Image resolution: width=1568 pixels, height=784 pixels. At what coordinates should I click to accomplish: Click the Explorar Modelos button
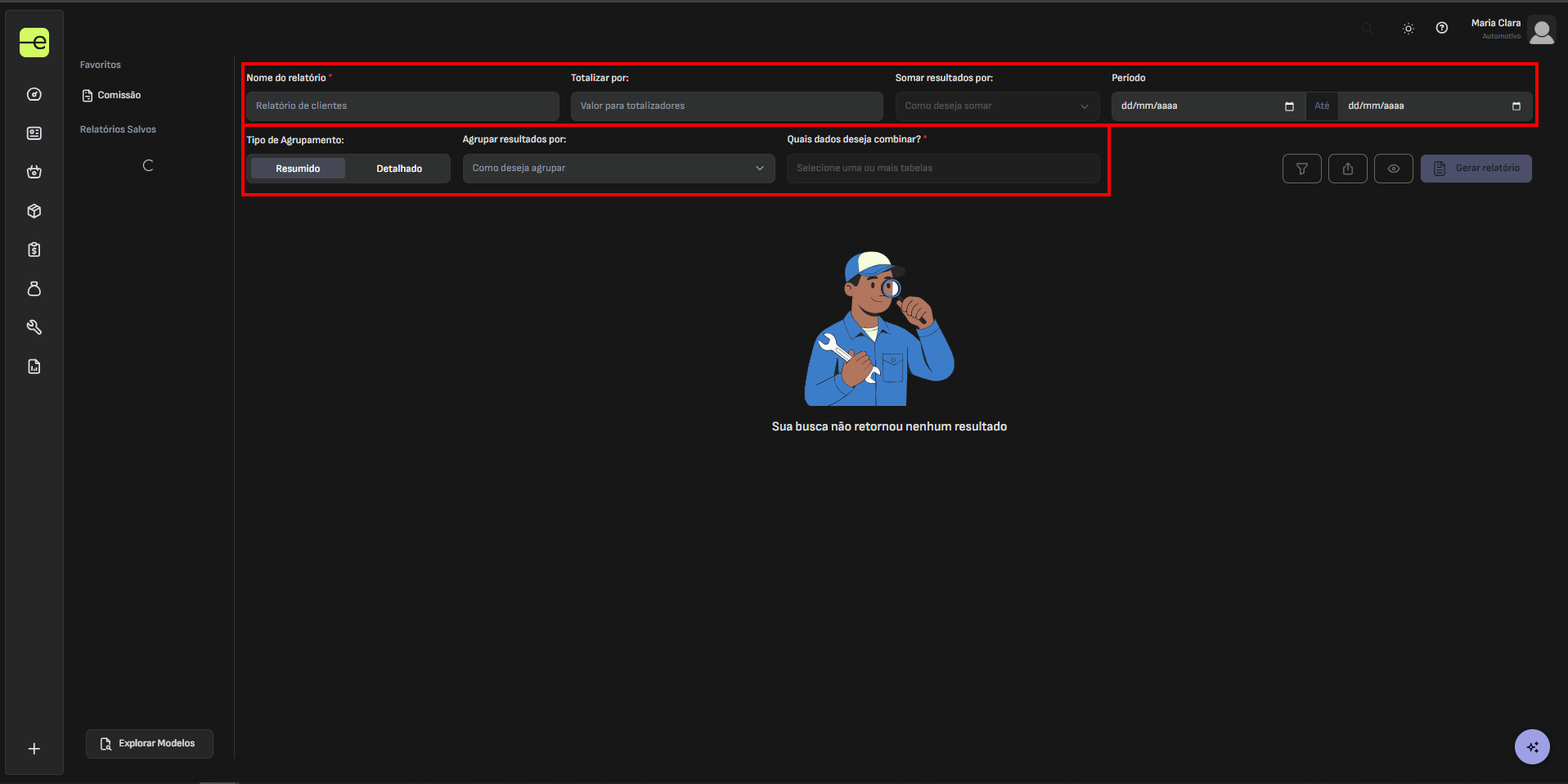click(x=149, y=744)
